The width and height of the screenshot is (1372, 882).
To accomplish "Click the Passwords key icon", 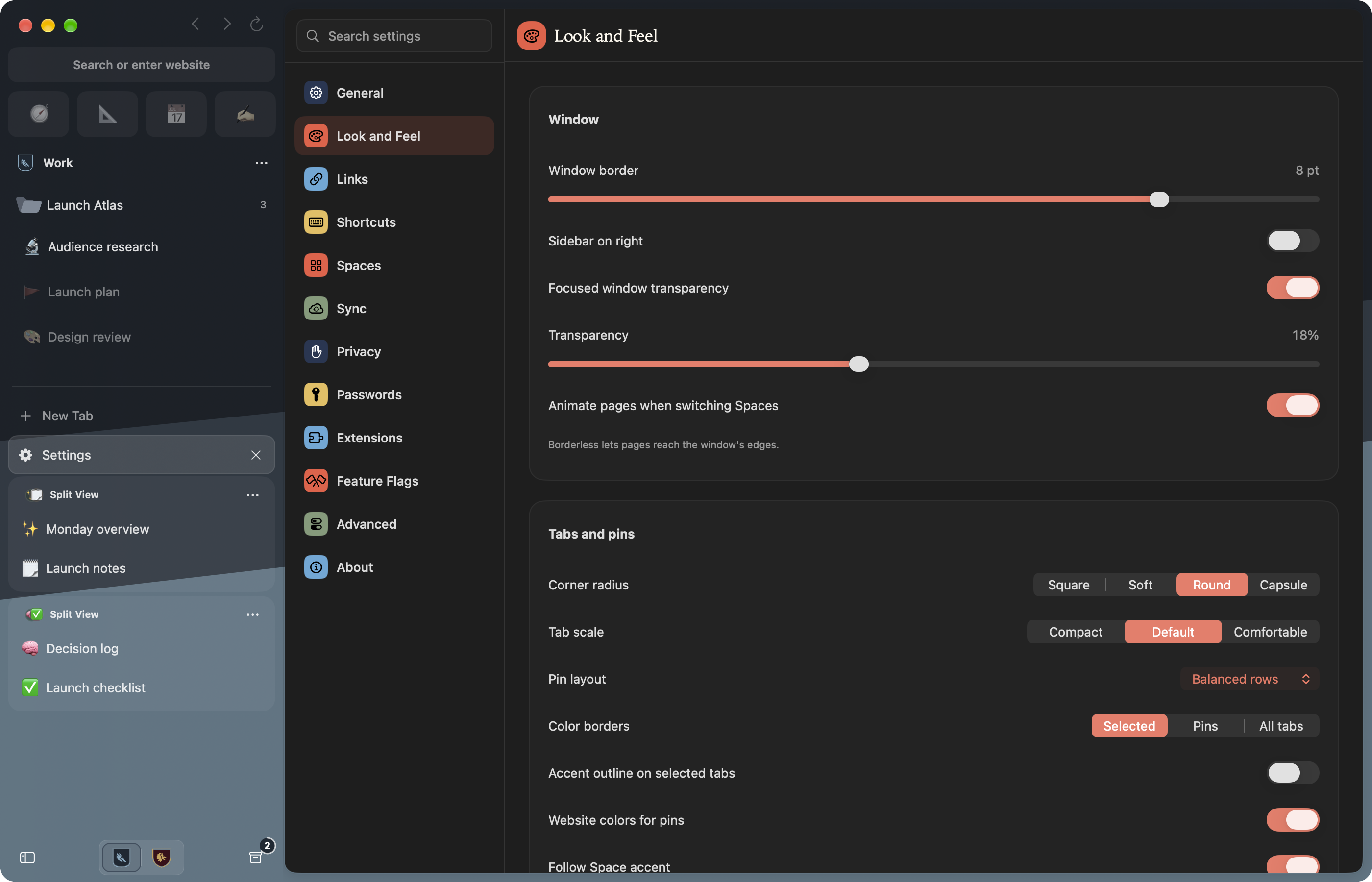I will click(316, 394).
